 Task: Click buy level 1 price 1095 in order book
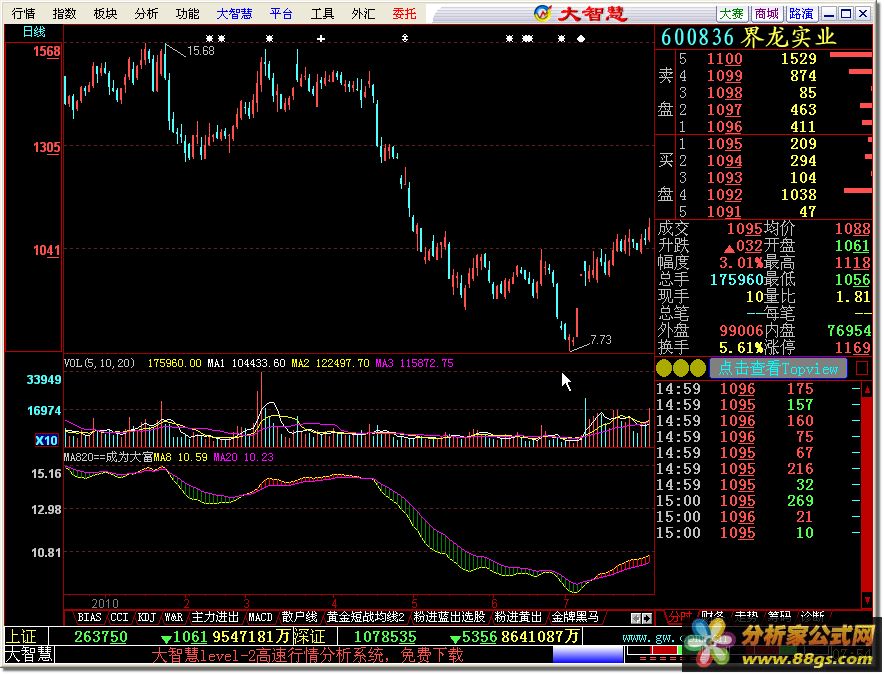click(724, 144)
